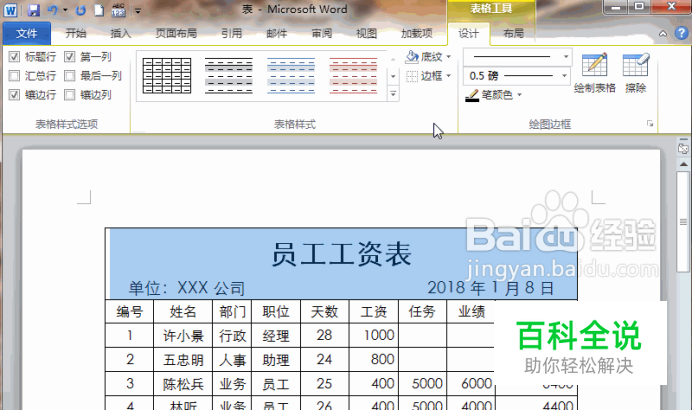Screen dimensions: 692x410
Task: Toggle the 标题行 header row checkbox
Action: coord(14,56)
